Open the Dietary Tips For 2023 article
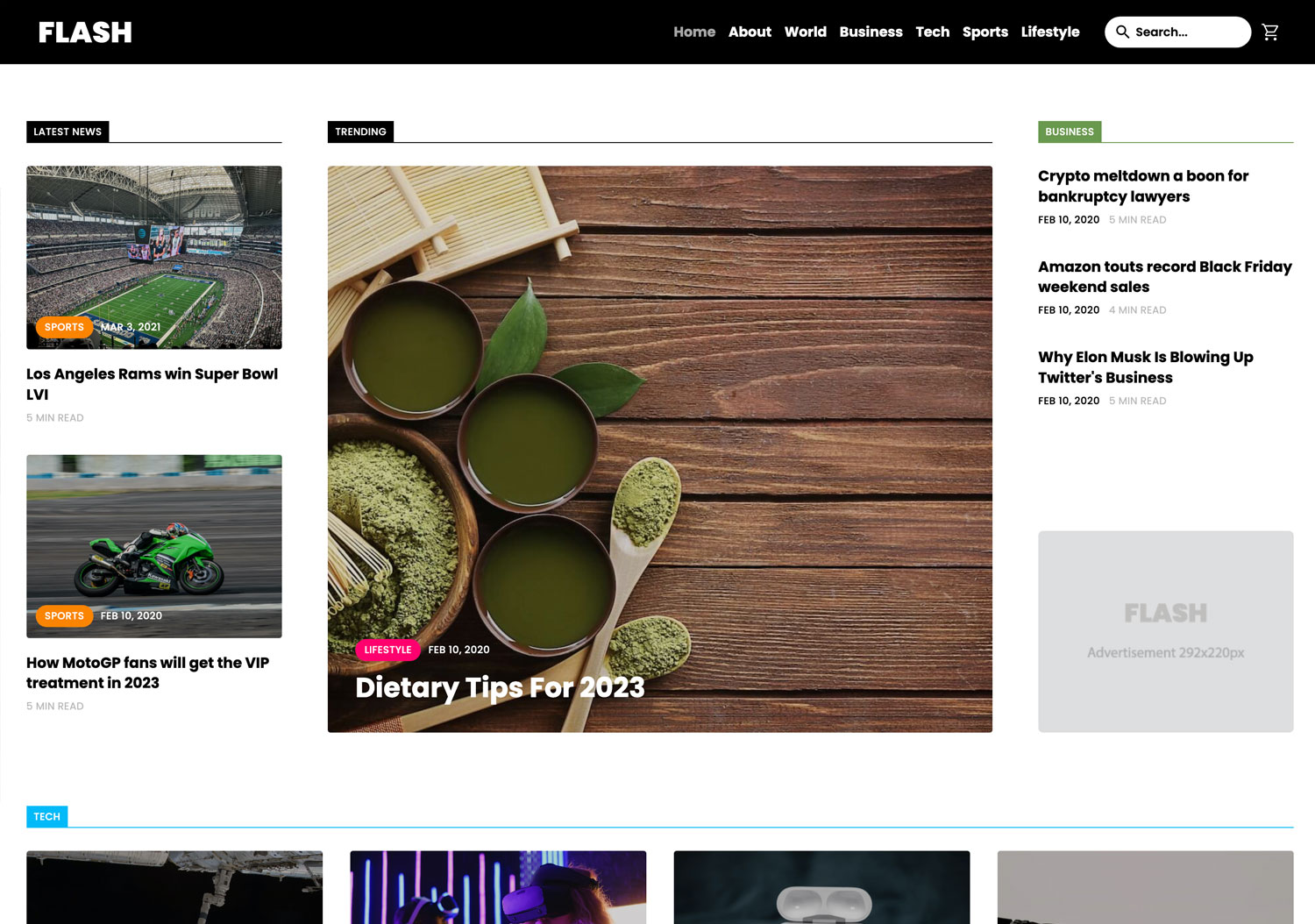 point(499,687)
